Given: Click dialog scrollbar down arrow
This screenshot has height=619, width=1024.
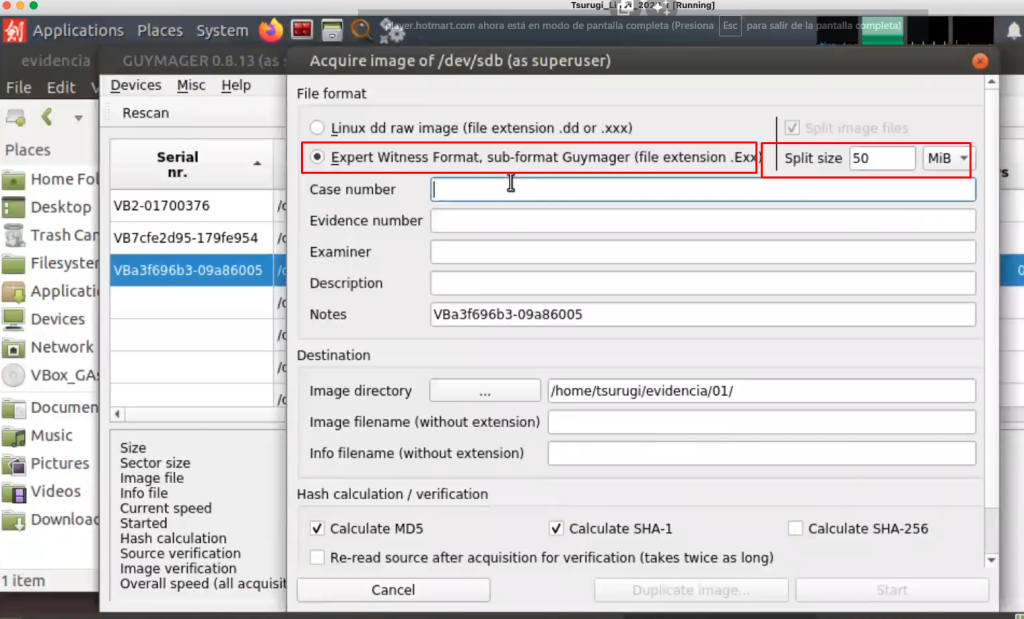Looking at the screenshot, I should pyautogui.click(x=991, y=560).
